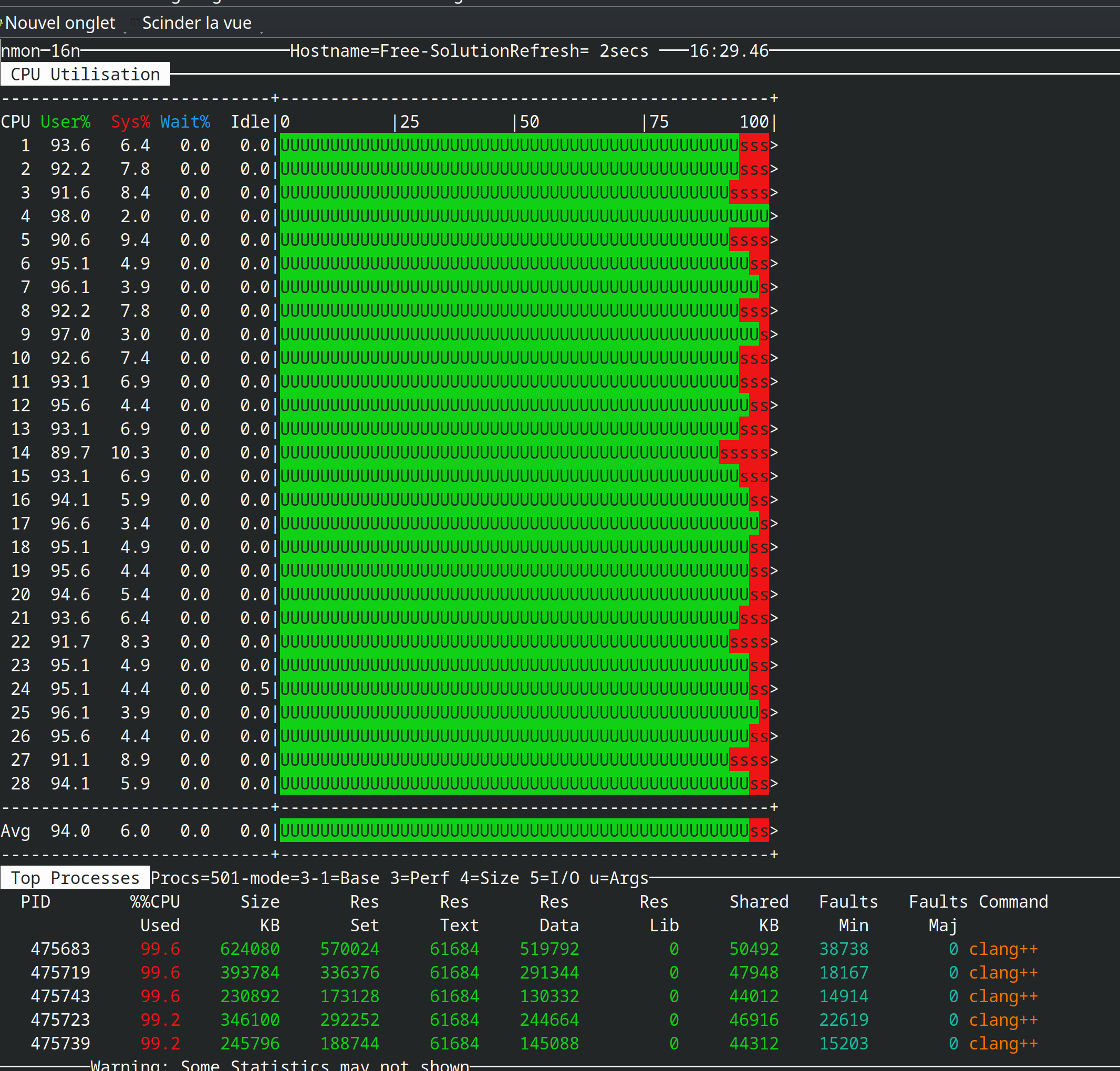Select process PID 475683
This screenshot has width=1120, height=1071.
pos(60,949)
